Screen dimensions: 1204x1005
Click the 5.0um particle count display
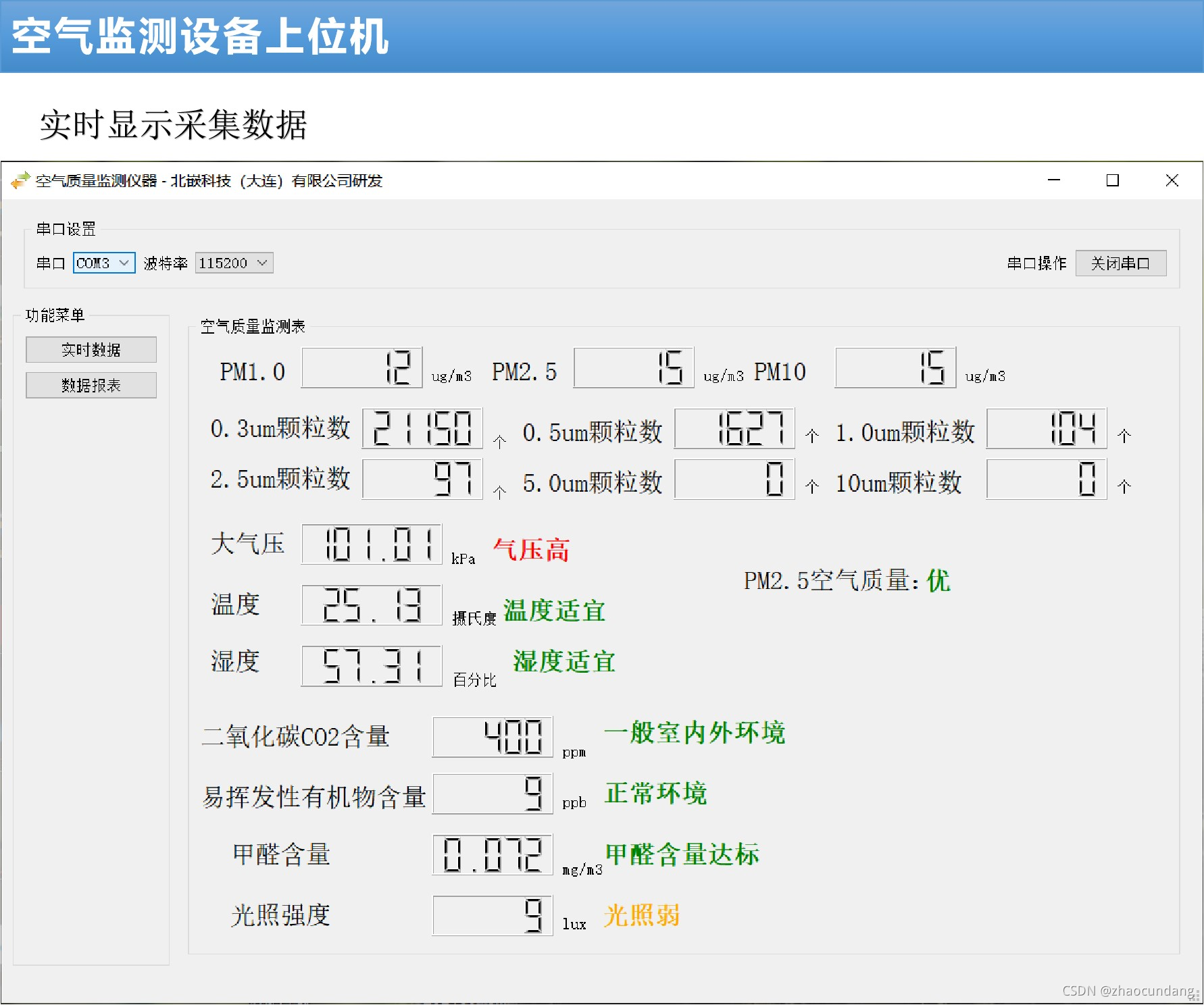click(734, 480)
